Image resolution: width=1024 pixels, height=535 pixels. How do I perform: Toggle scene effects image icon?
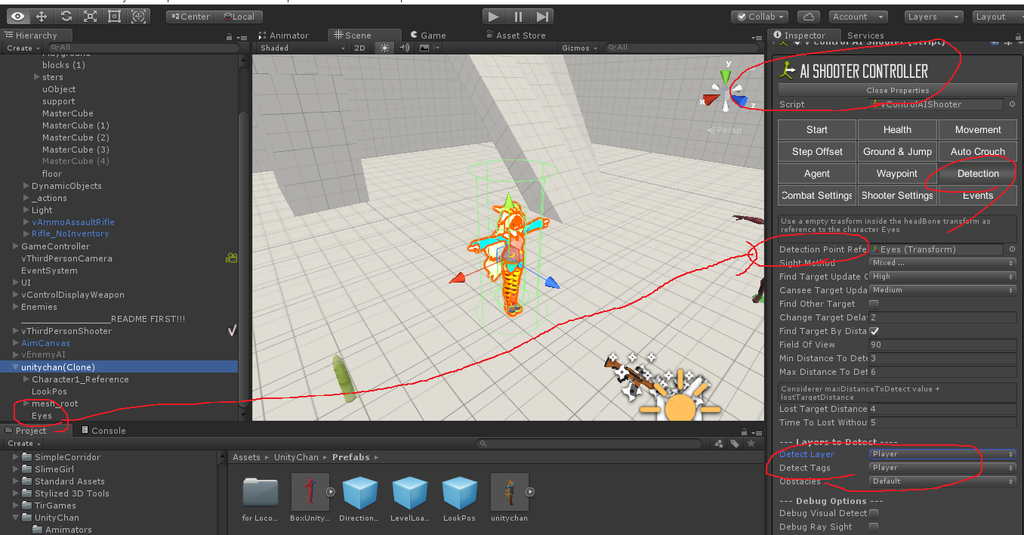click(424, 48)
